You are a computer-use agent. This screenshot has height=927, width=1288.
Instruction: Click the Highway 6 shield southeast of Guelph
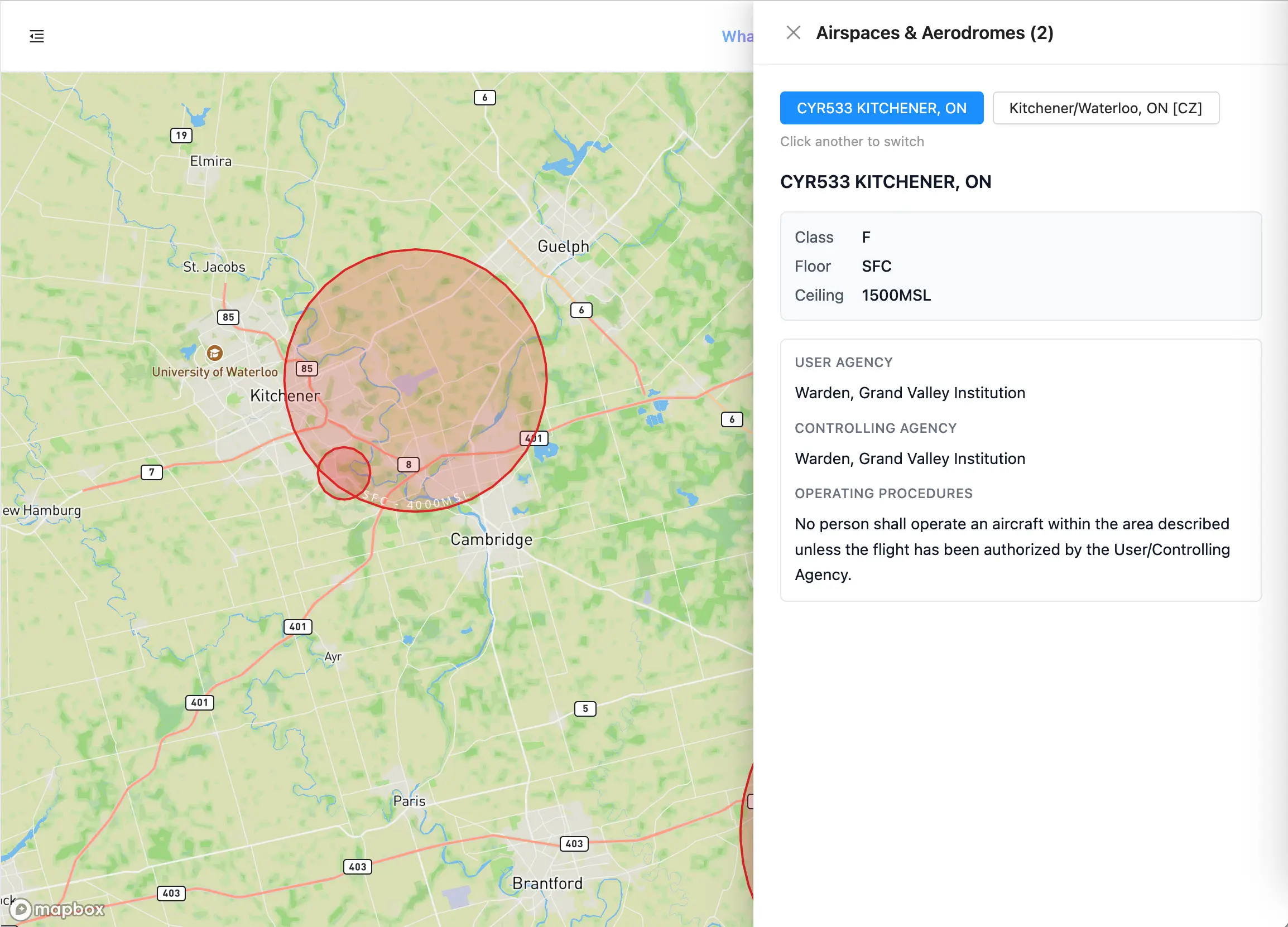(x=581, y=310)
